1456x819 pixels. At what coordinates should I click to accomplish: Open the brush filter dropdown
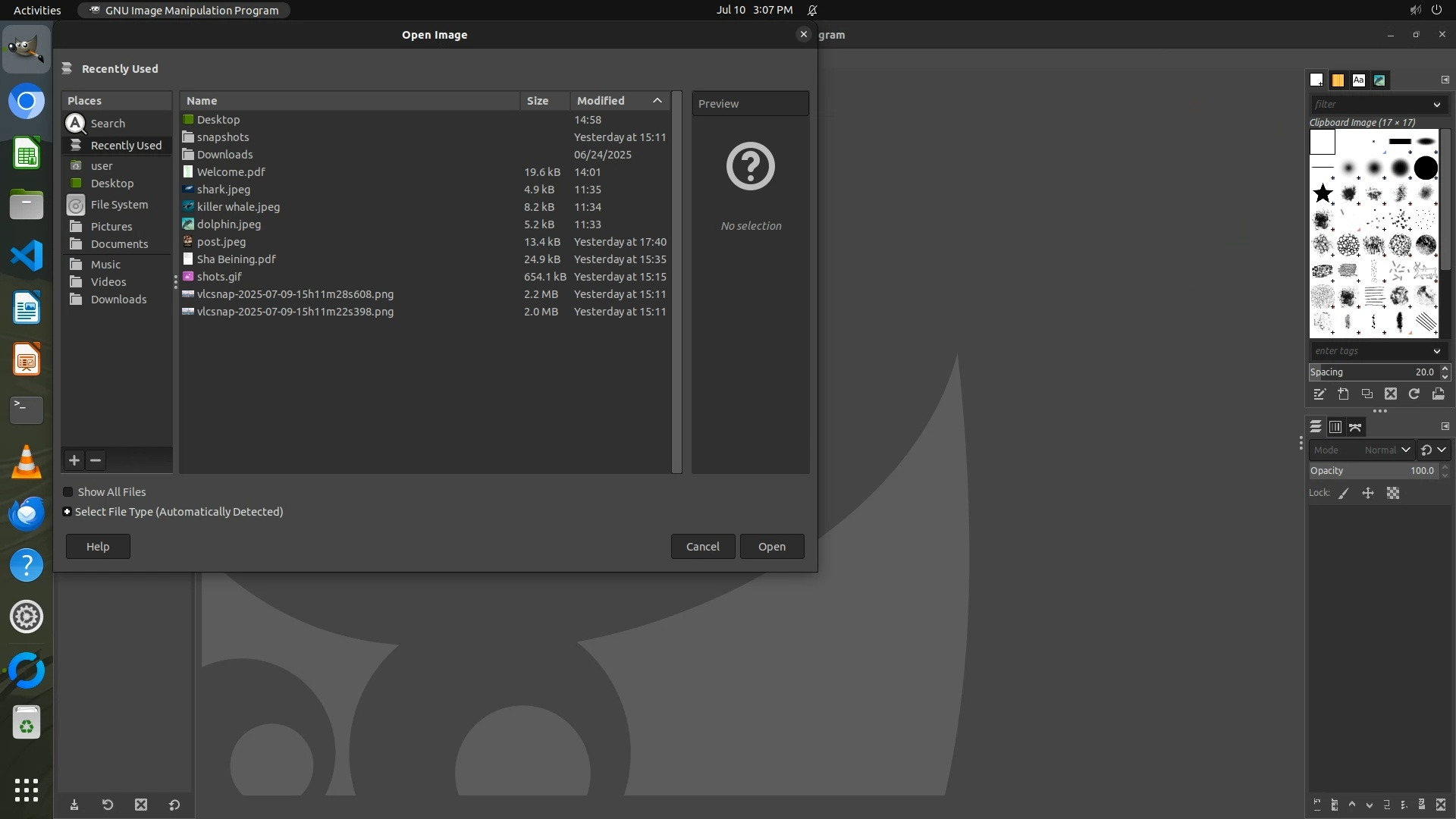(1436, 105)
